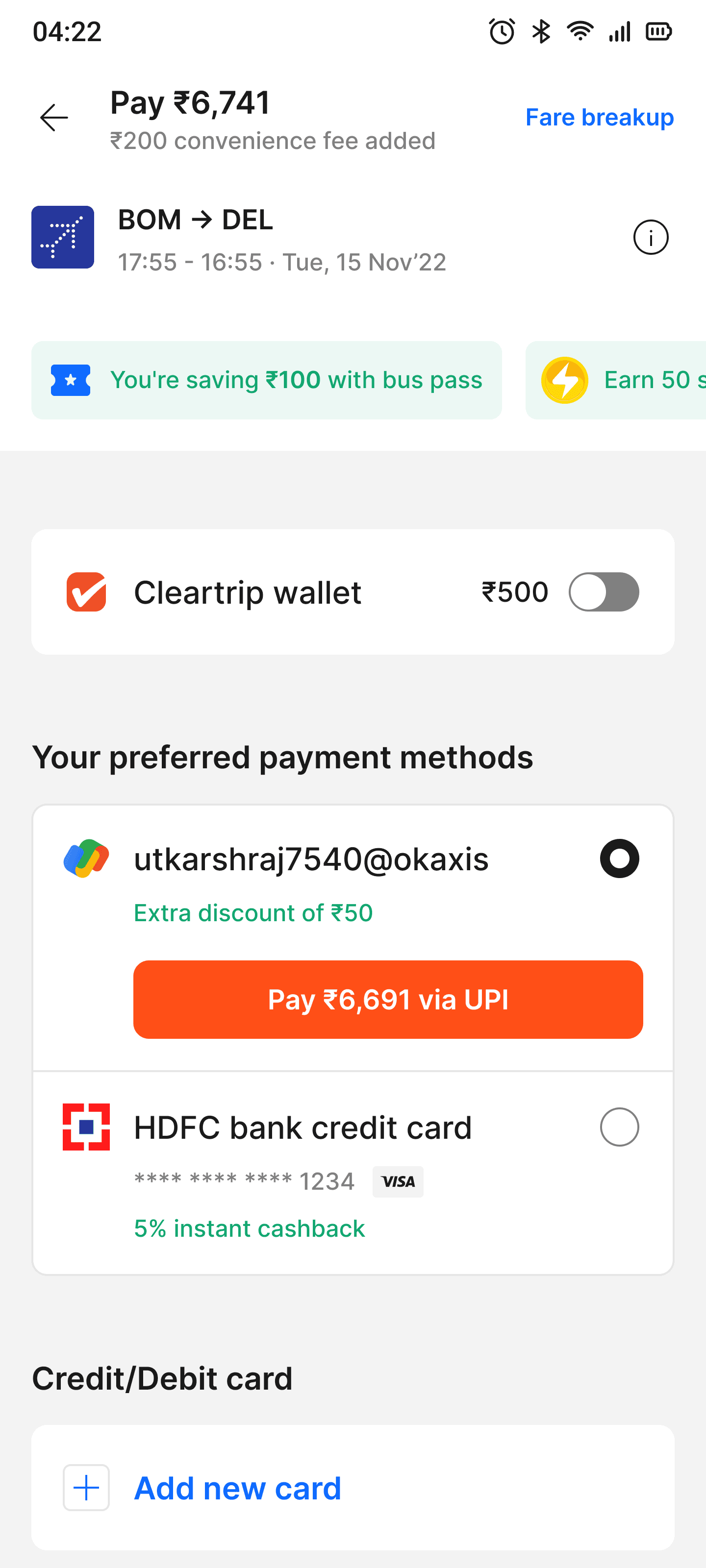Tap the saving ₹100 bus pass banner
The image size is (706, 1568).
[267, 380]
